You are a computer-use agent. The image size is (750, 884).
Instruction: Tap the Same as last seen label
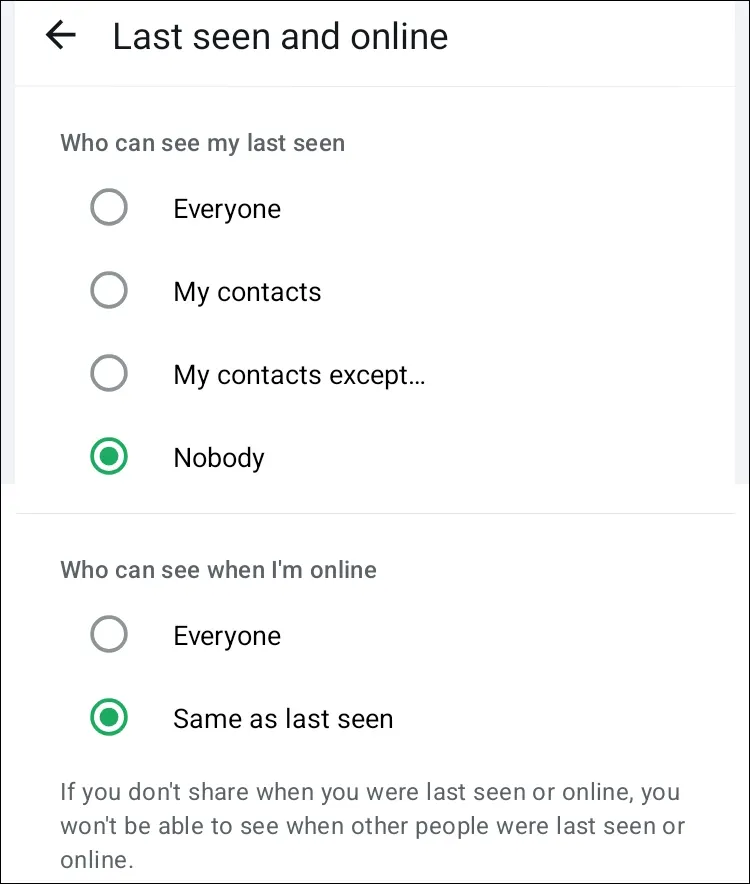tap(283, 719)
